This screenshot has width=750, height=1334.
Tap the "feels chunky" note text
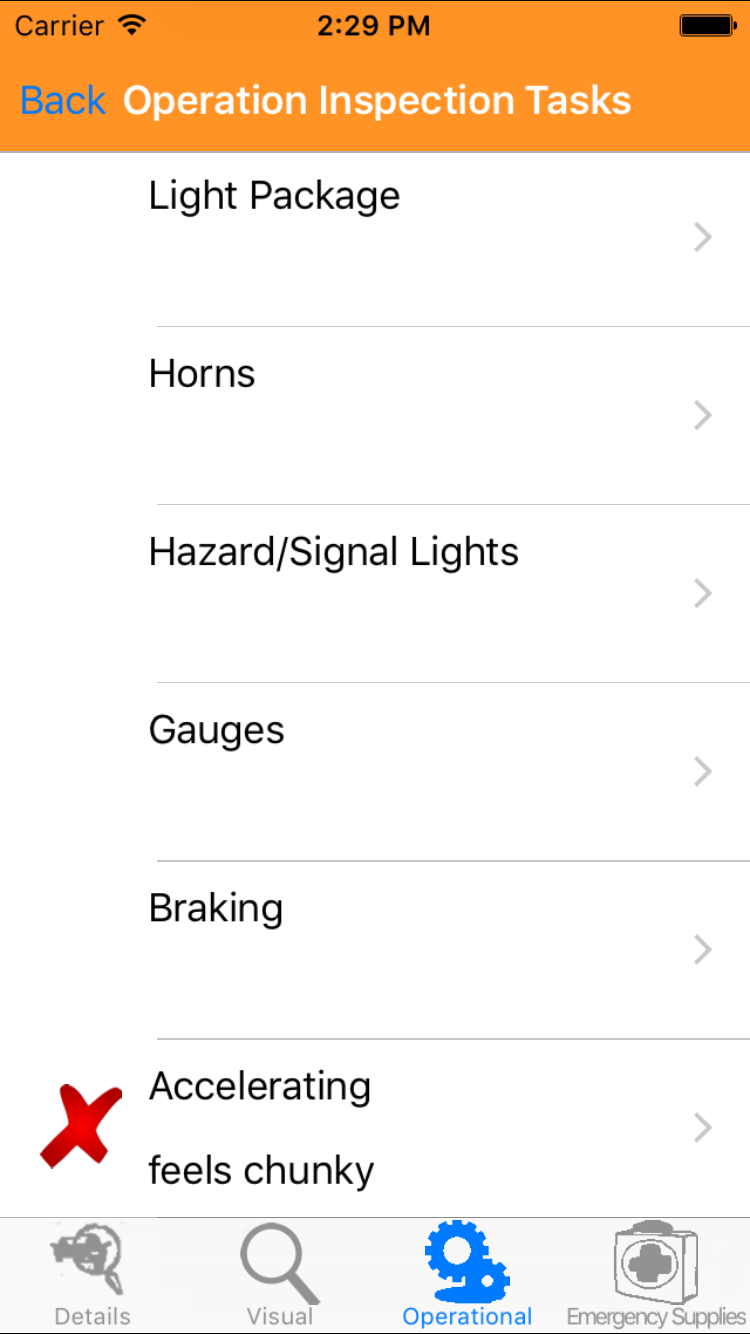pyautogui.click(x=261, y=1170)
